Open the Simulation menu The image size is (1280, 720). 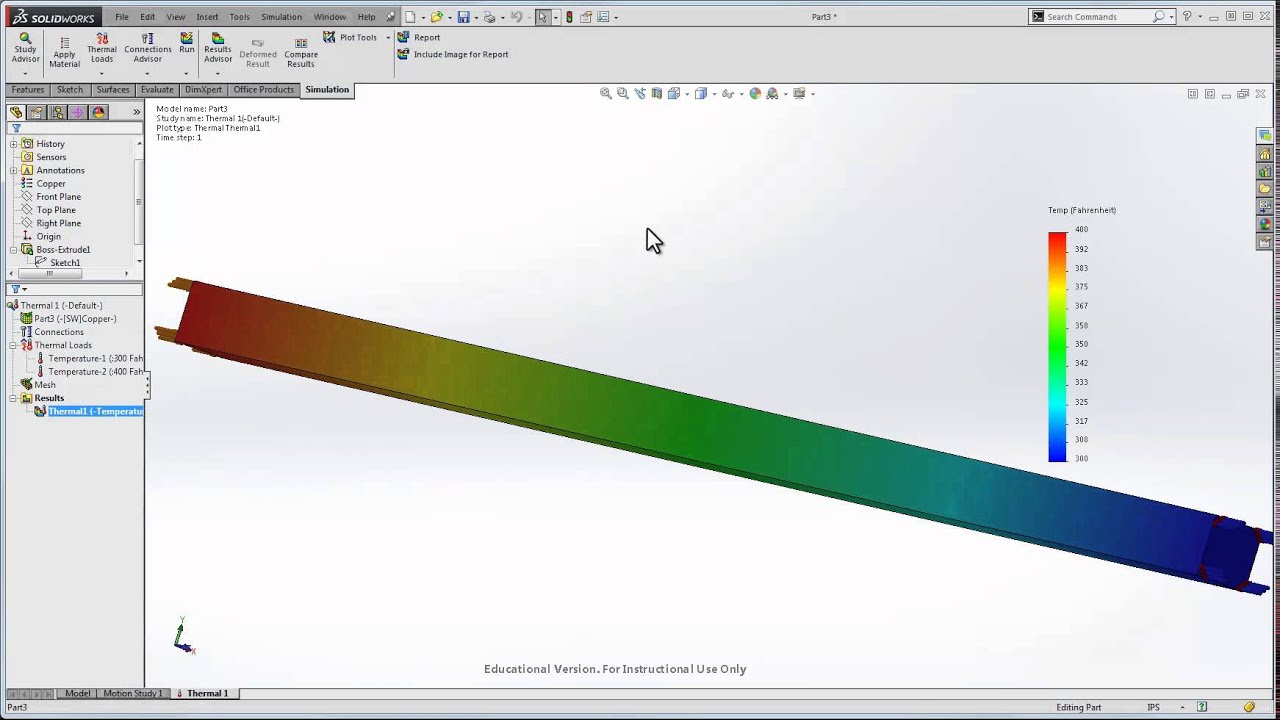281,17
